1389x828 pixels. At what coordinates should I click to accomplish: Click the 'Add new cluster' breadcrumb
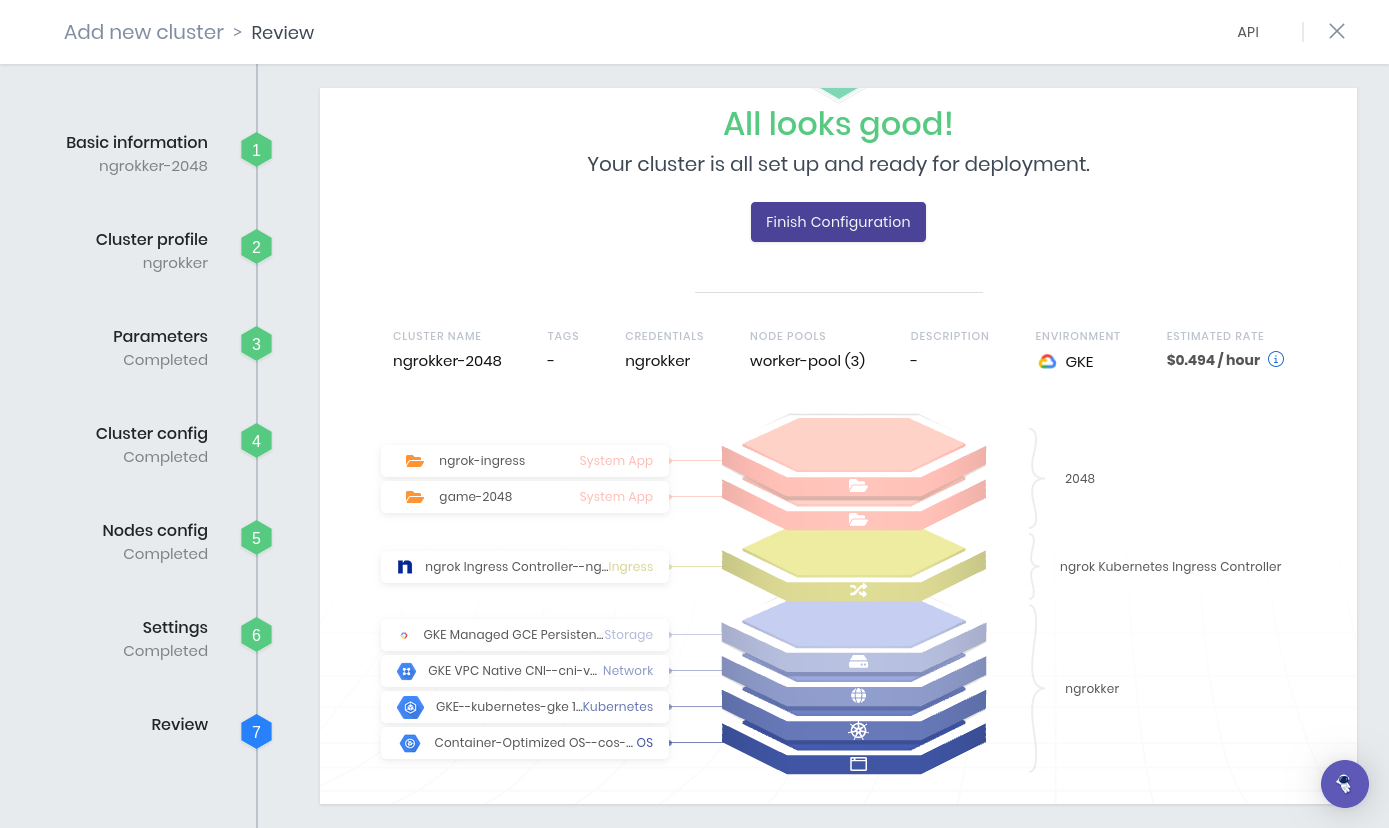click(144, 32)
